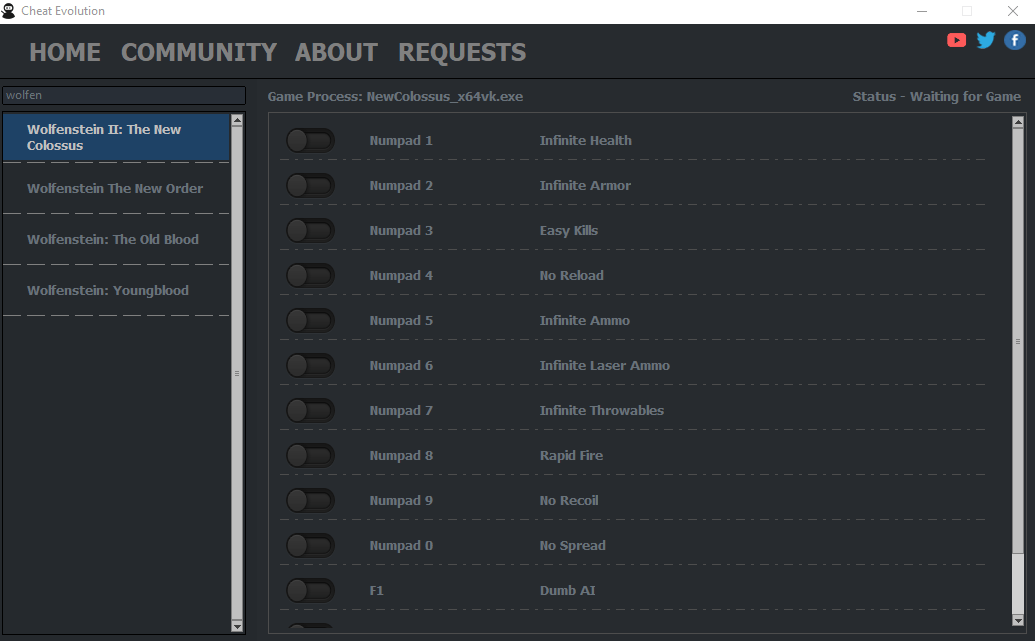
Task: Toggle Infinite Throwables on
Action: (x=310, y=410)
